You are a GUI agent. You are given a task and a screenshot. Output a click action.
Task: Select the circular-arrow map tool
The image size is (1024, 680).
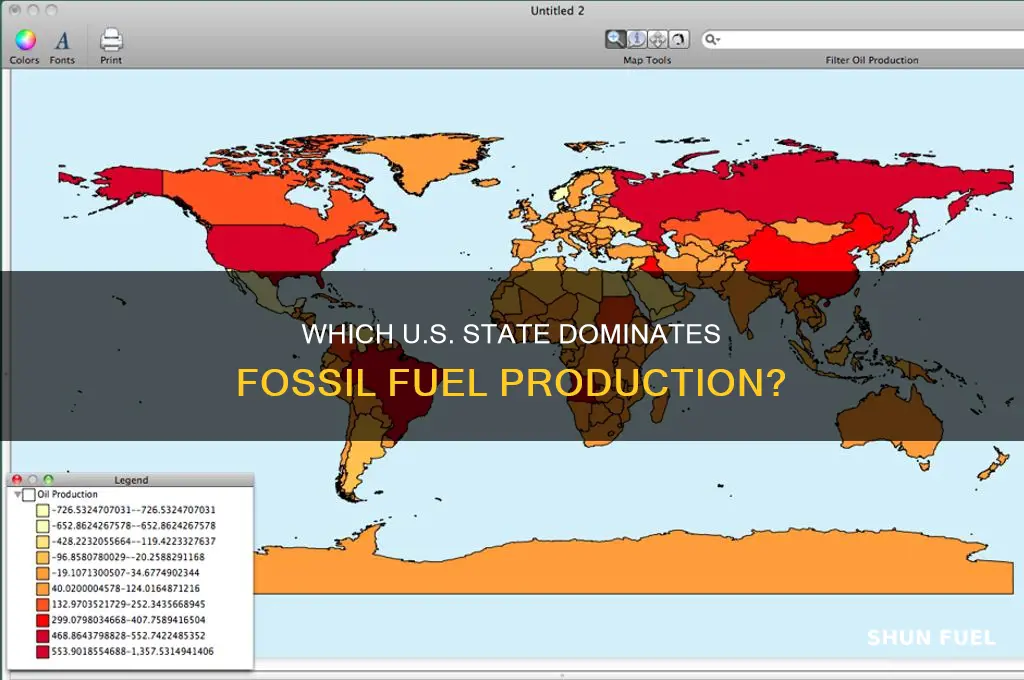coord(679,39)
